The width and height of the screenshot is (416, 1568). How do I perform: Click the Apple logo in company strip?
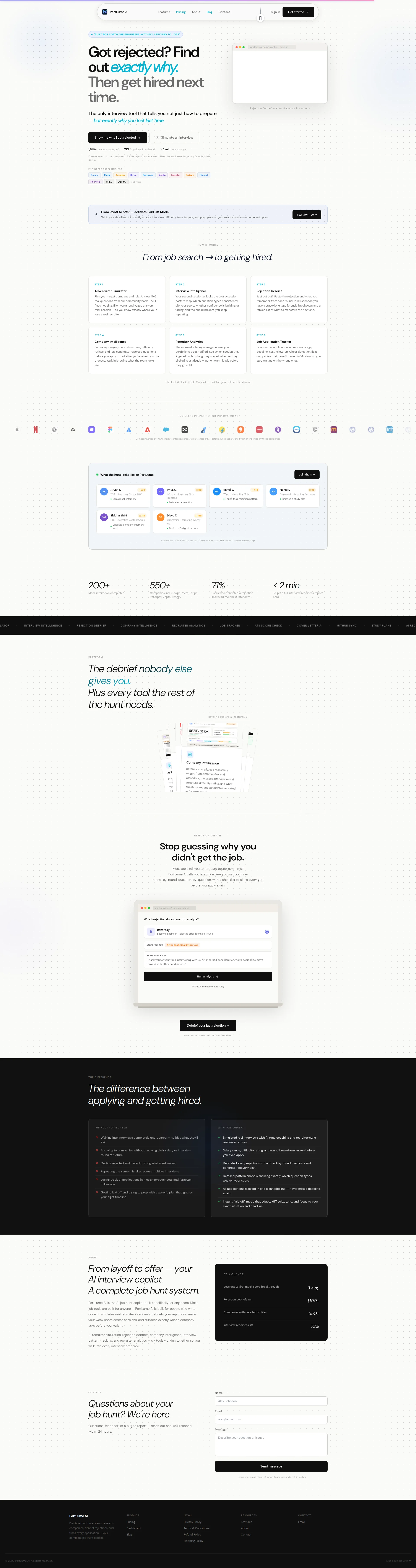click(17, 430)
